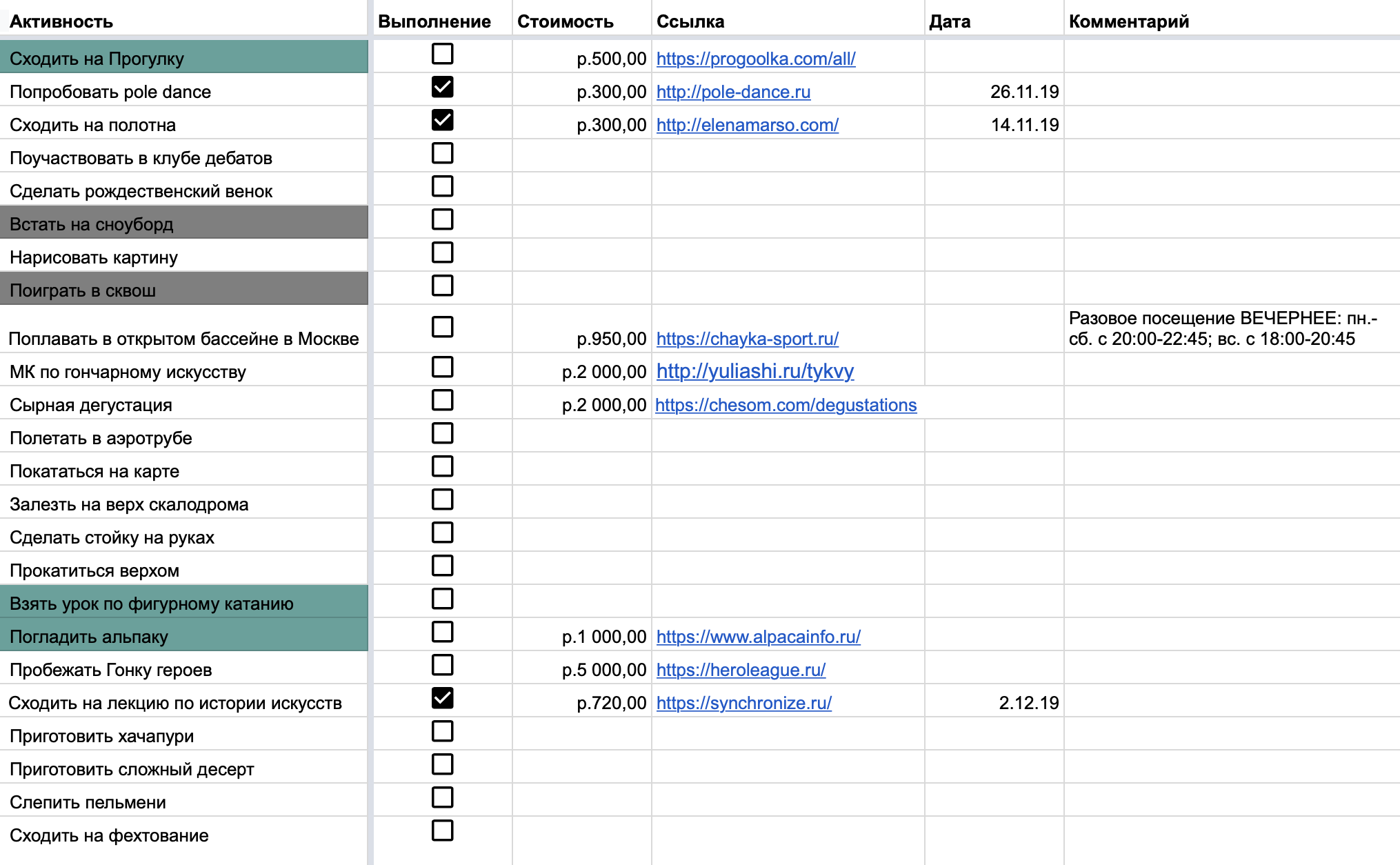The height and width of the screenshot is (865, 1400).
Task: Visit the chayka-sport.ru link
Action: 748,339
